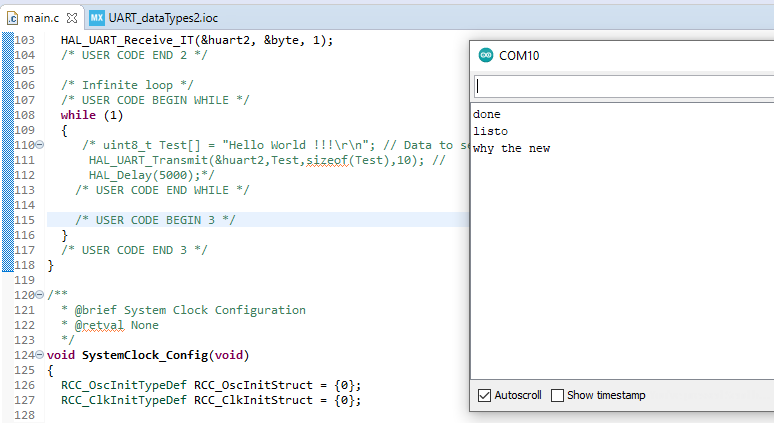Fold the SystemClock_Config function at line 124

pos(40,355)
